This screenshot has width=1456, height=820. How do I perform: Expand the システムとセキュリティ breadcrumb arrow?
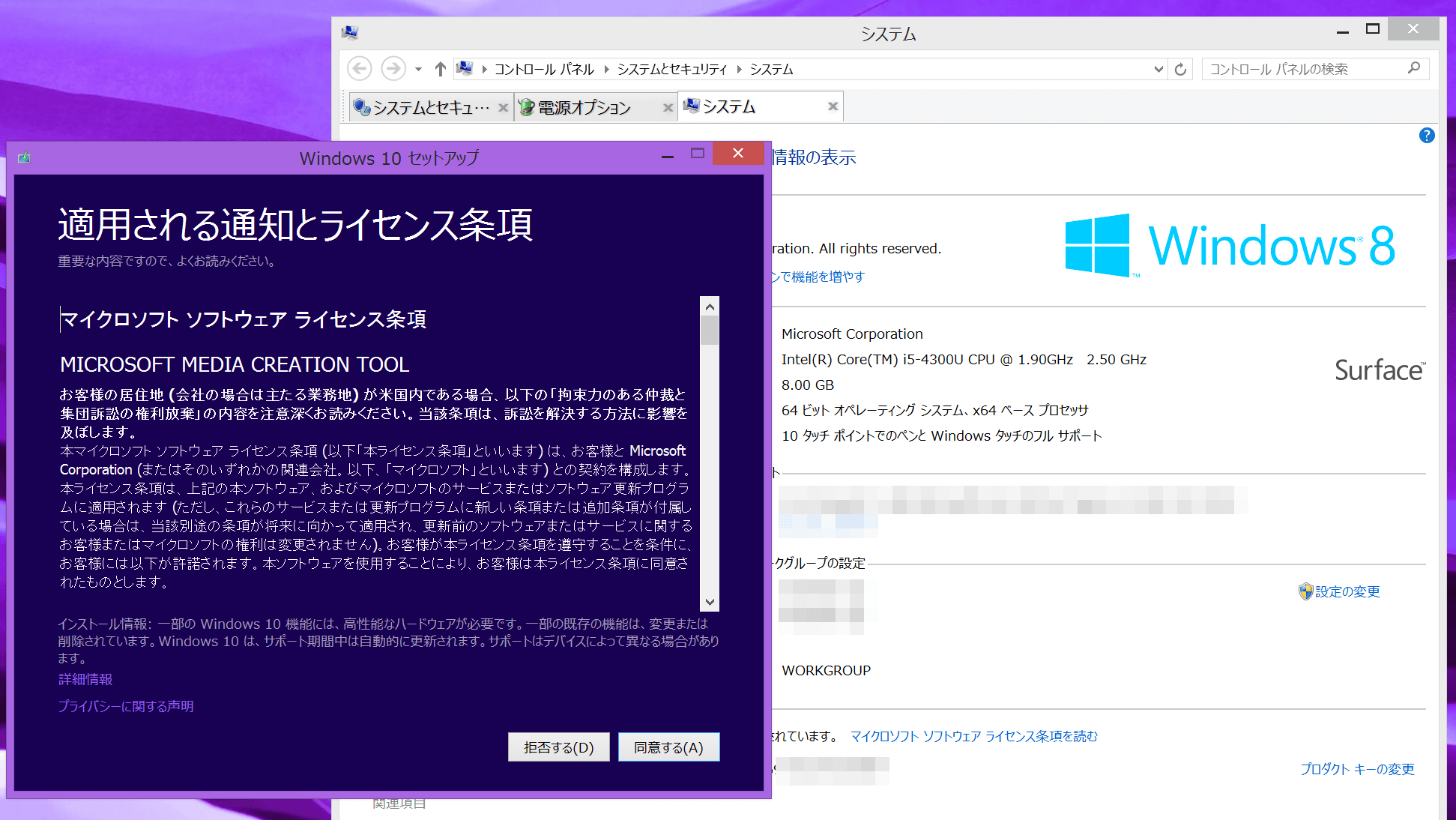[739, 69]
